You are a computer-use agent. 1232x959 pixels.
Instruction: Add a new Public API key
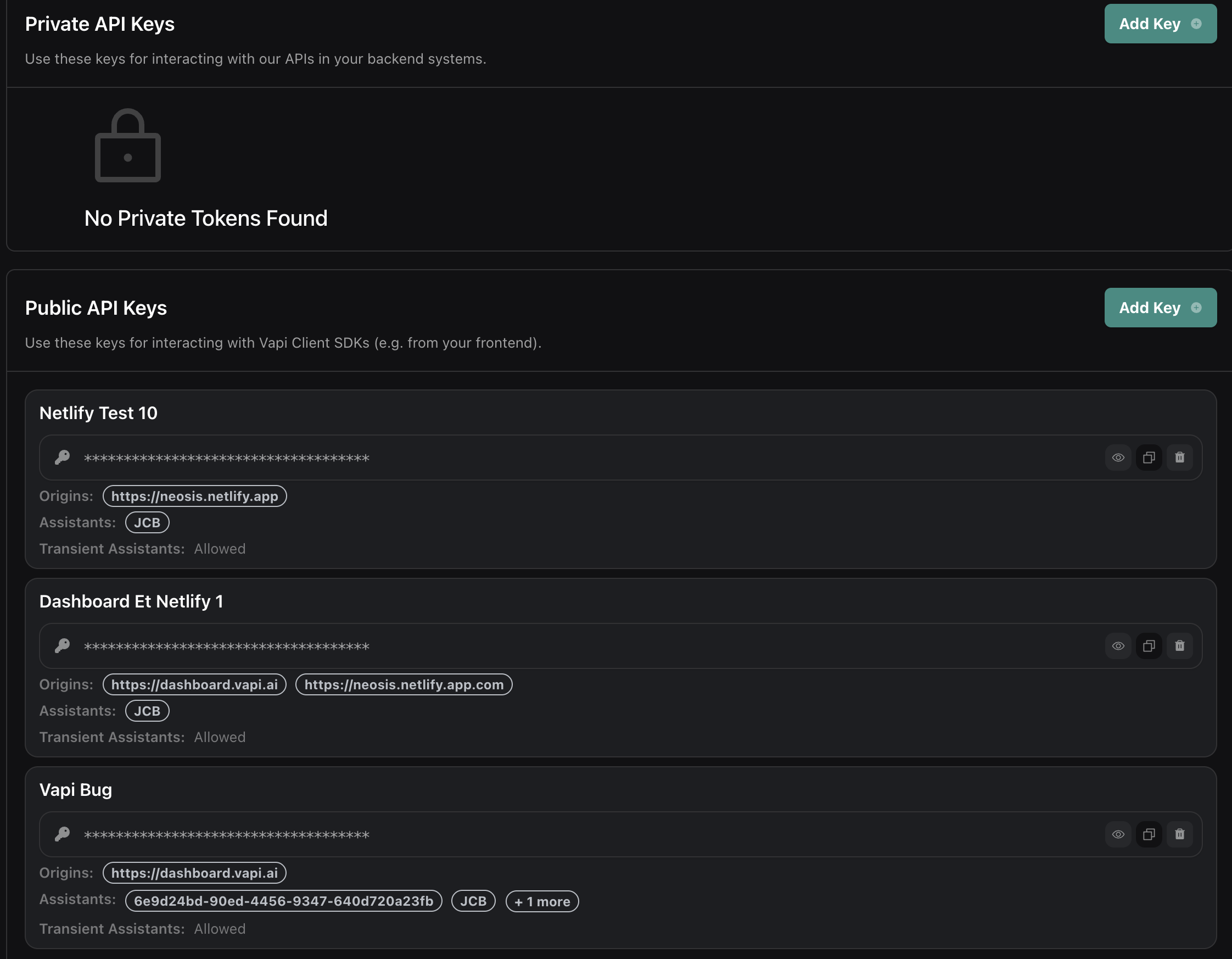[1160, 308]
